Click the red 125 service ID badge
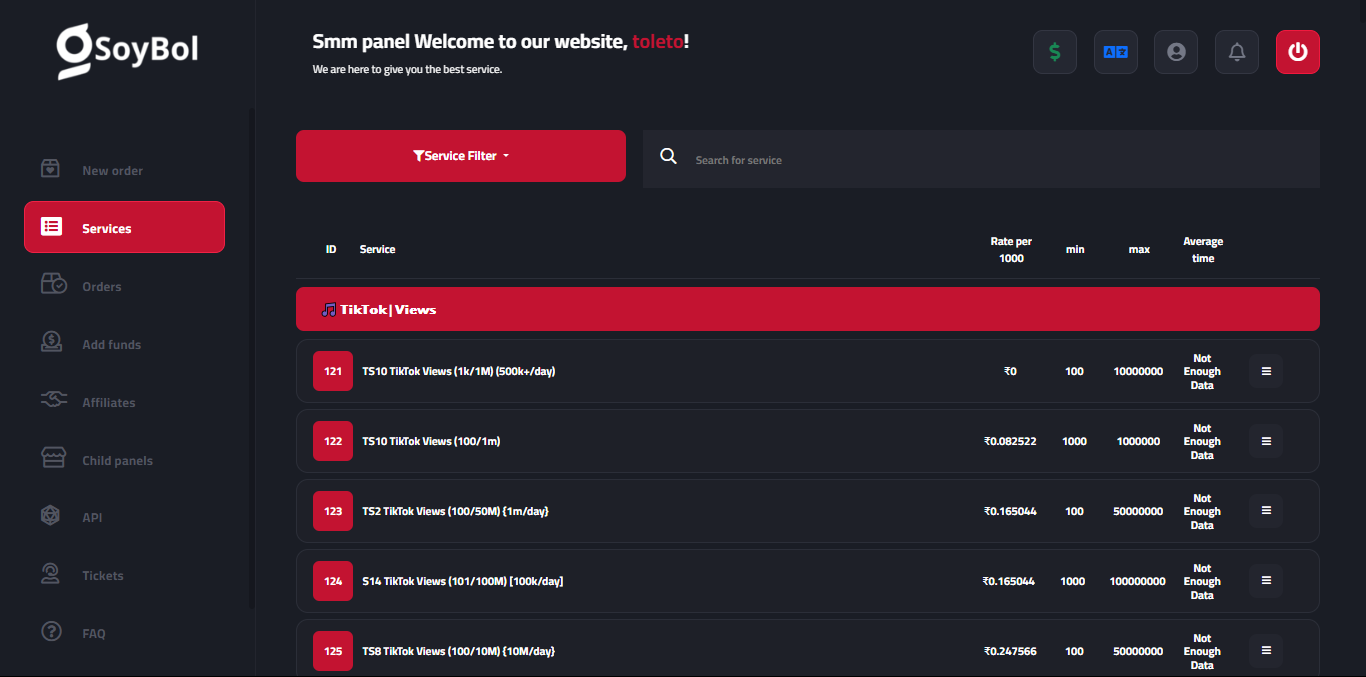The height and width of the screenshot is (677, 1366). point(333,651)
